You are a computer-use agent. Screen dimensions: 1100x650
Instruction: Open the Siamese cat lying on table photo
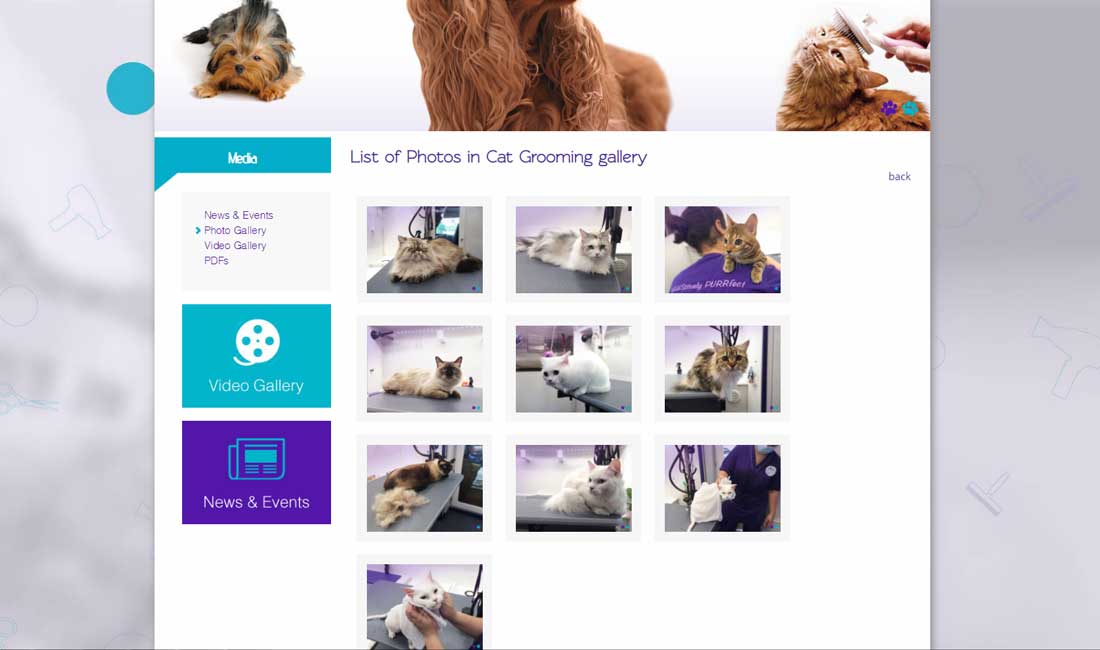pyautogui.click(x=424, y=369)
